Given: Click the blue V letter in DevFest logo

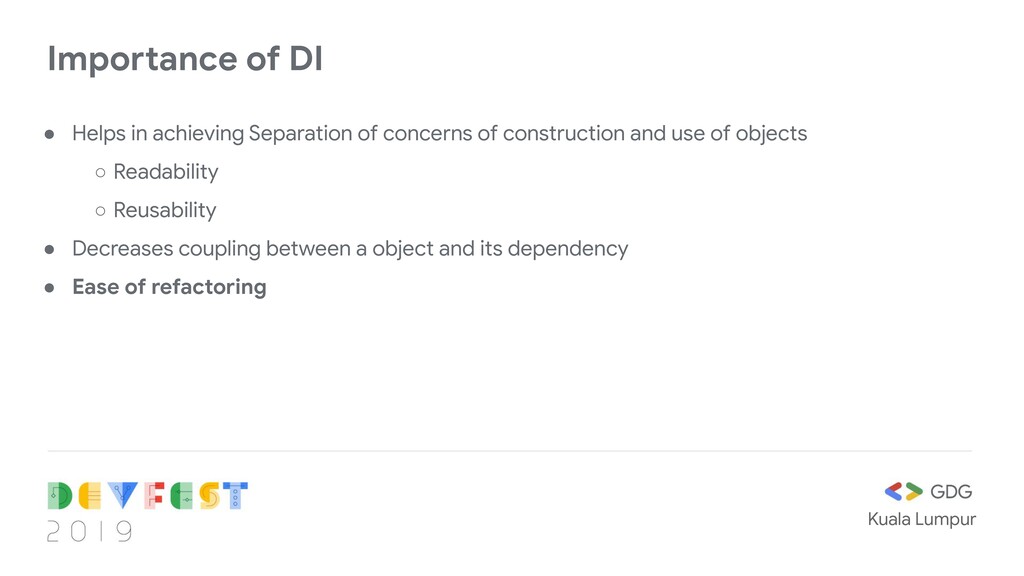Looking at the screenshot, I should point(123,496).
